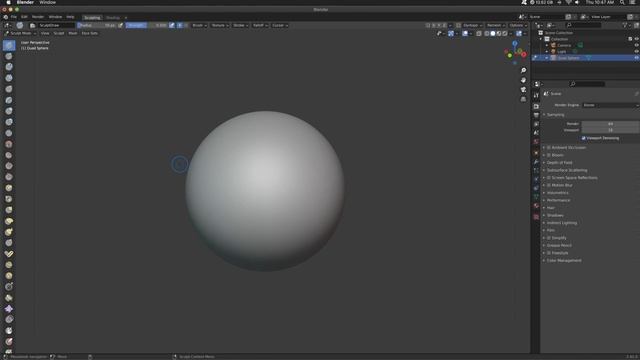Select the Draw sculpt brush
This screenshot has height=360, width=640.
(9, 45)
